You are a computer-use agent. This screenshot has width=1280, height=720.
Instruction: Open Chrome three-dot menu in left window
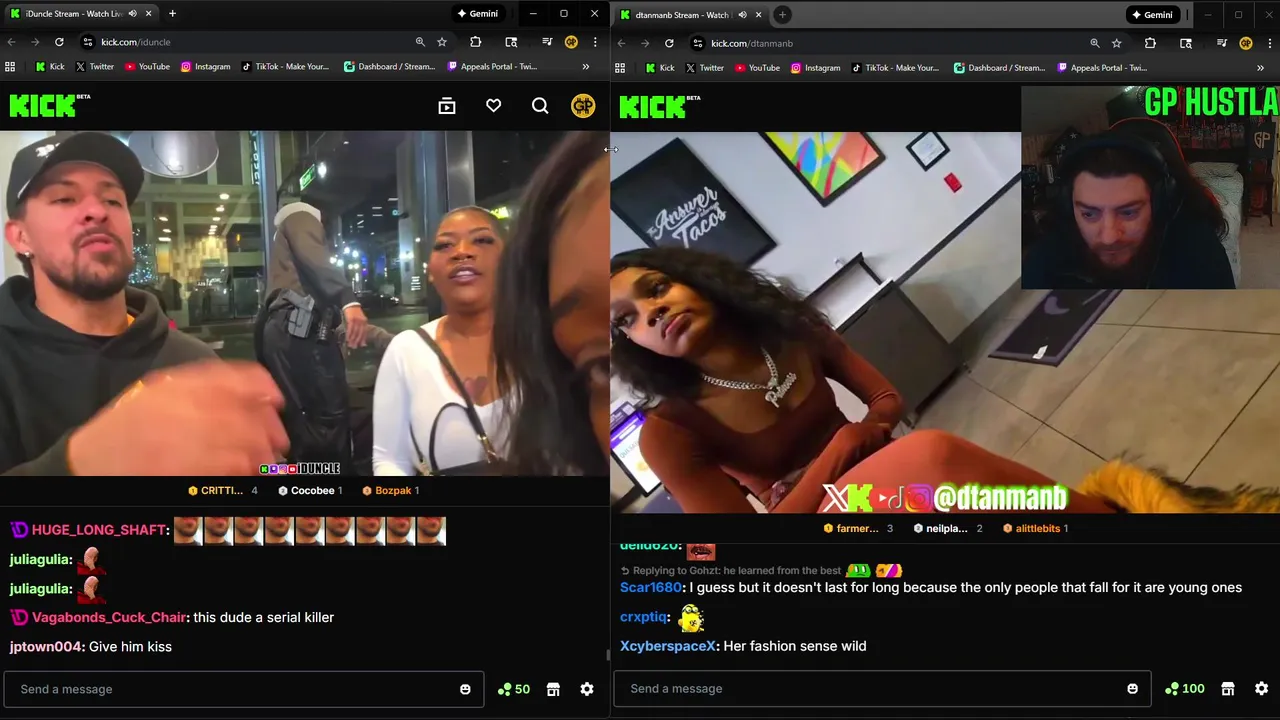click(x=595, y=42)
